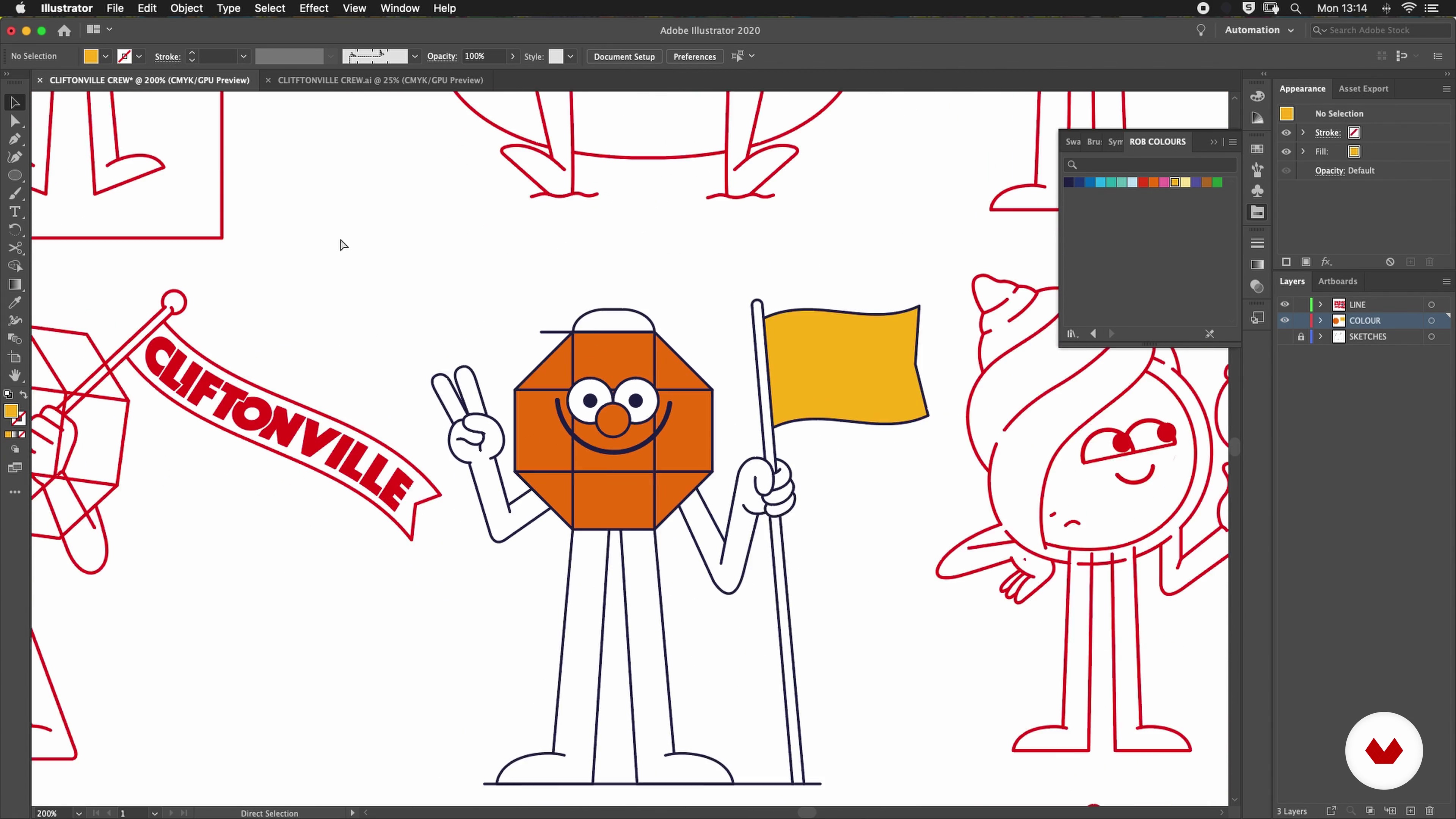Click Opacity link in Appearance panel
Screen dimensions: 1456x819
(x=1329, y=171)
